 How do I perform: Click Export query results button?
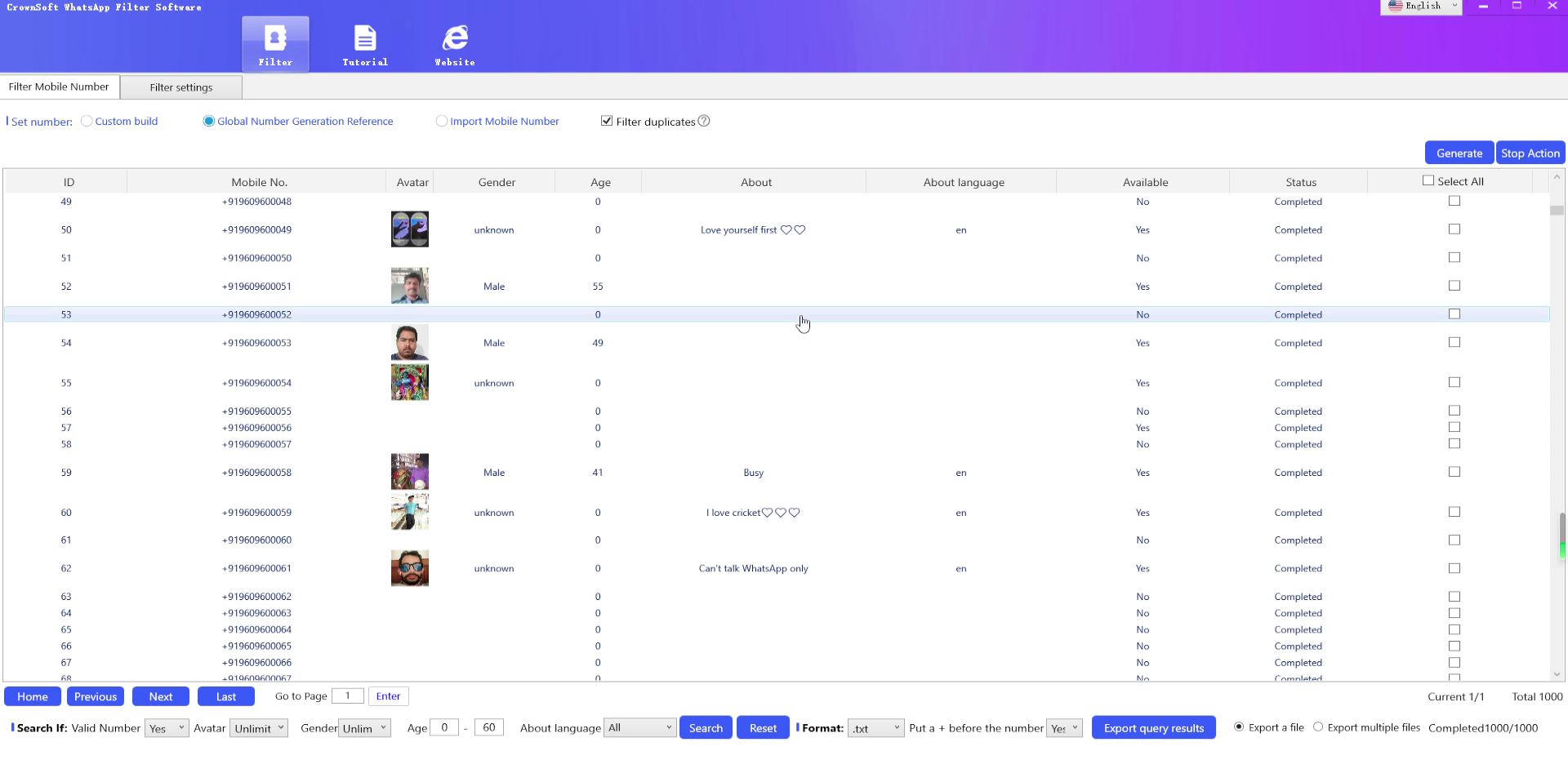coord(1154,727)
